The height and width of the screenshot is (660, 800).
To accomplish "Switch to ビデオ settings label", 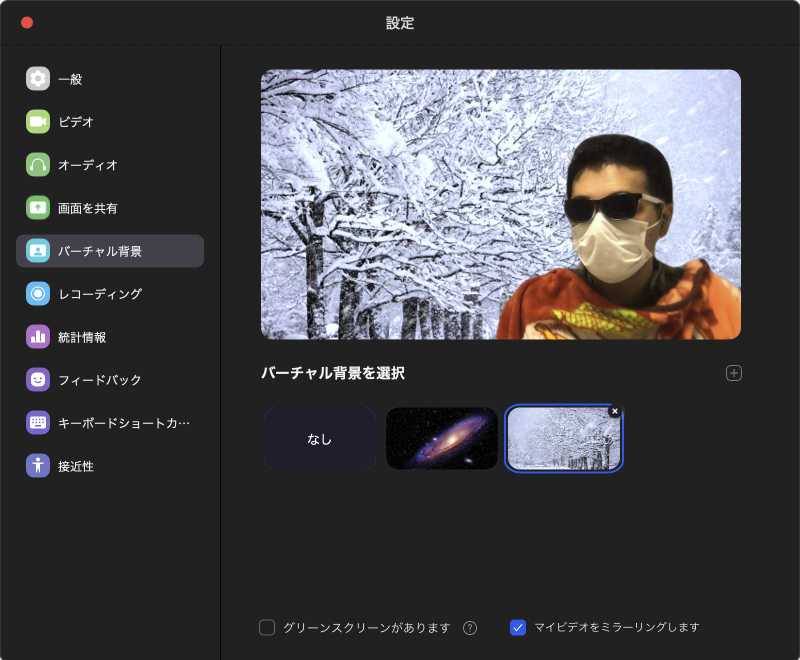I will [76, 122].
